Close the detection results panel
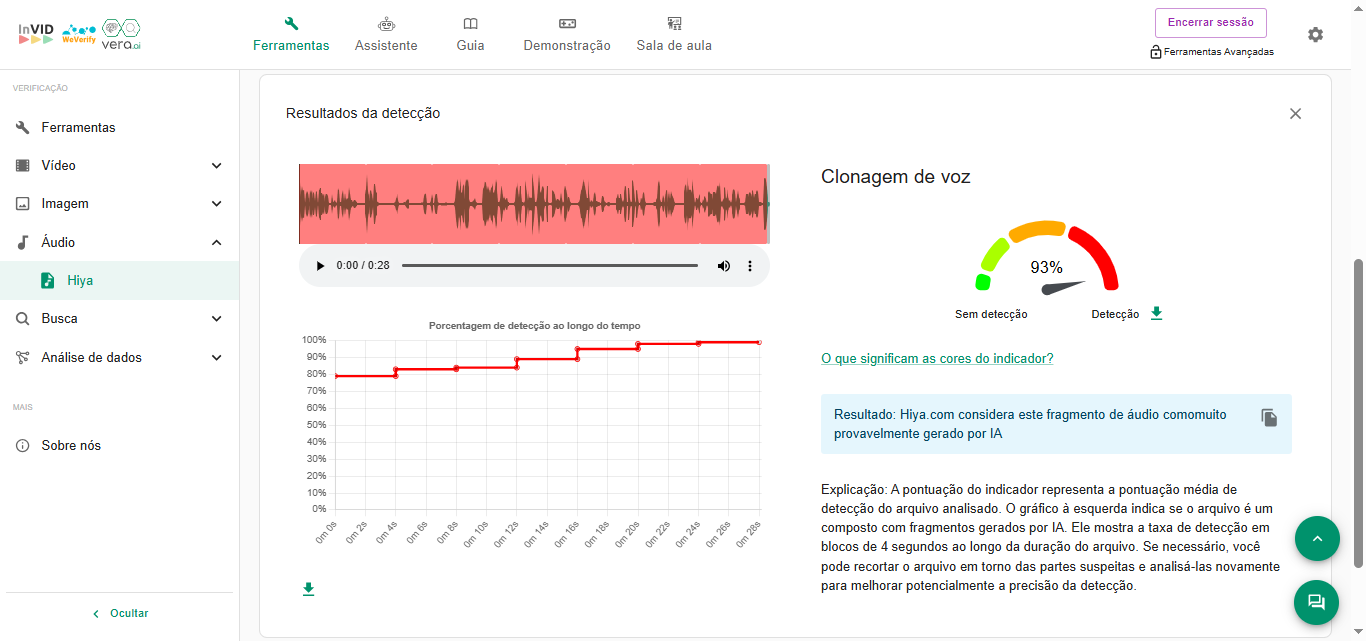Viewport: 1366px width, 641px height. [x=1295, y=114]
